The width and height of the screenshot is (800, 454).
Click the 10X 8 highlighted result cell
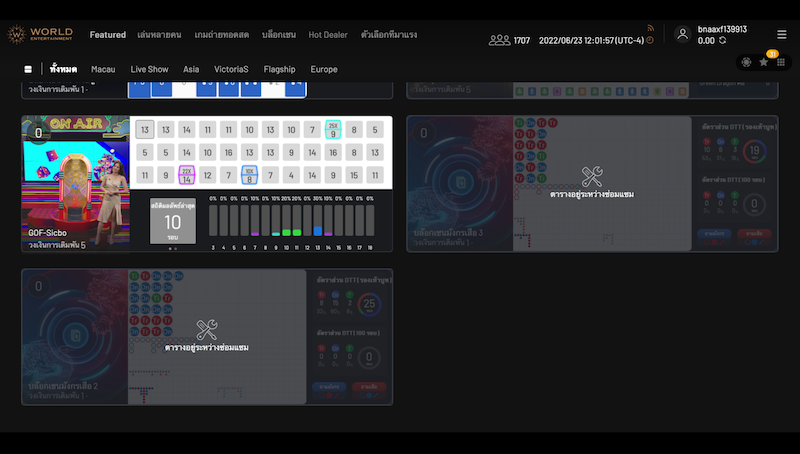point(249,175)
